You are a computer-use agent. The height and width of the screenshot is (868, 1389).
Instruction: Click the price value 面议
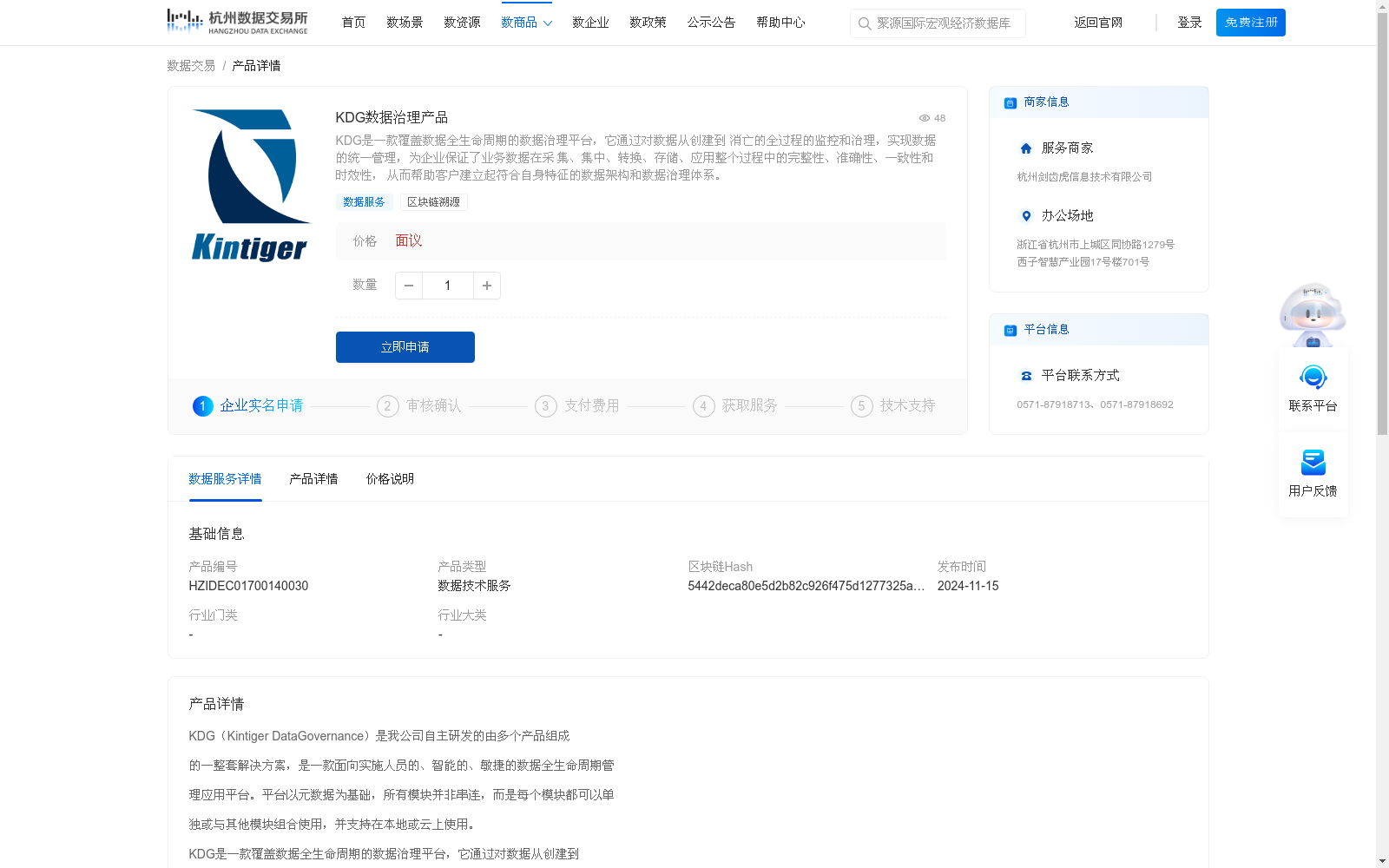409,241
